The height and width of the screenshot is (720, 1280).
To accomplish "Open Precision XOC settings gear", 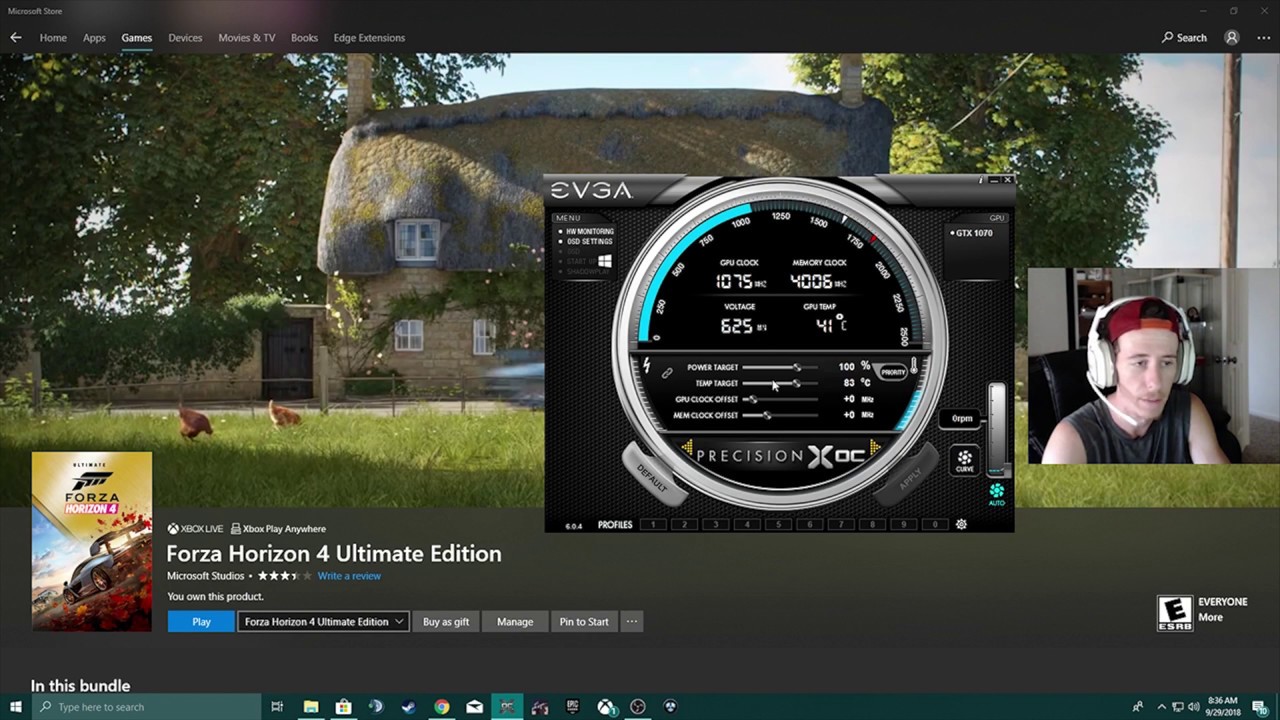I will (961, 524).
